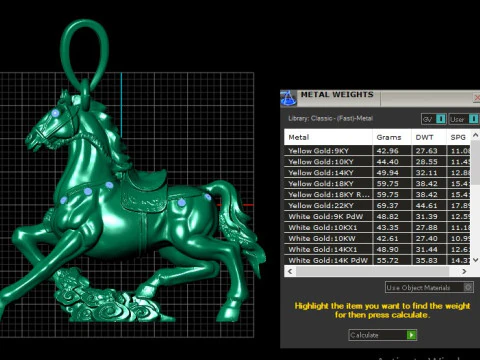
Task: Select the Yellow Gold:18KY R... row
Action: 377,195
